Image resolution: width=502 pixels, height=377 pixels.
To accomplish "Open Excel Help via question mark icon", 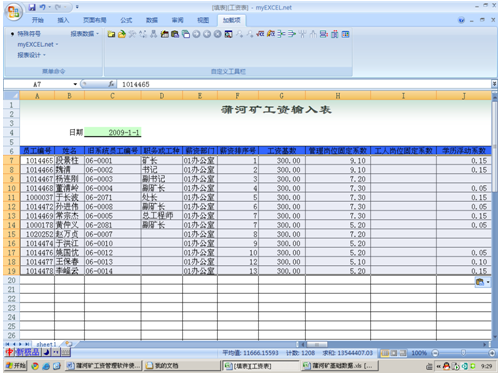I will (461, 20).
